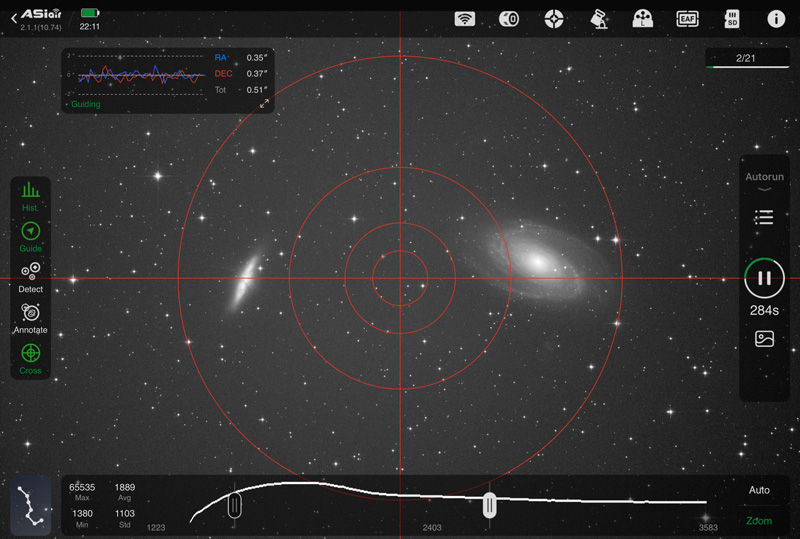Open telescope mount settings icon
Image resolution: width=800 pixels, height=539 pixels.
599,19
